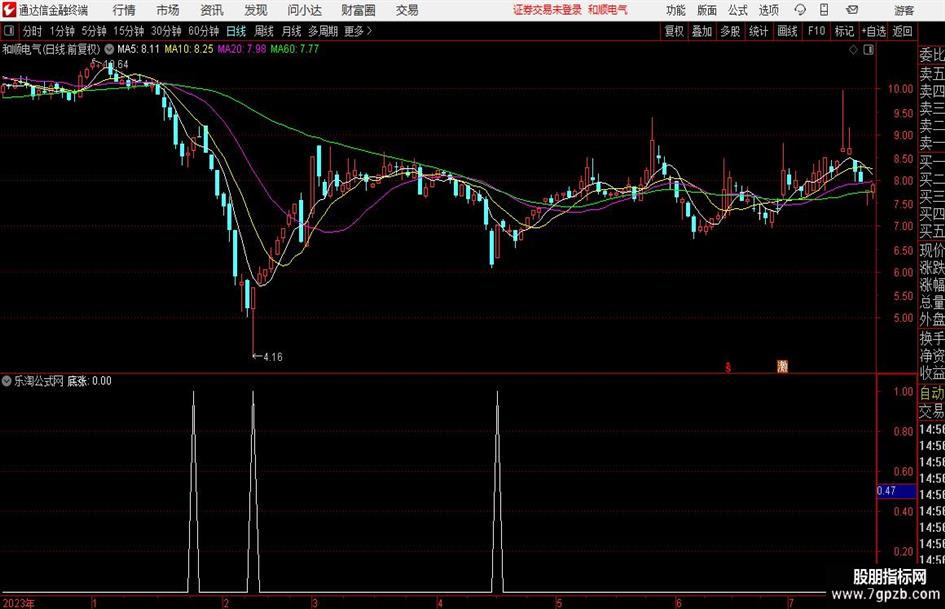Open the 市场 menu
The width and height of the screenshot is (945, 609).
coord(168,10)
